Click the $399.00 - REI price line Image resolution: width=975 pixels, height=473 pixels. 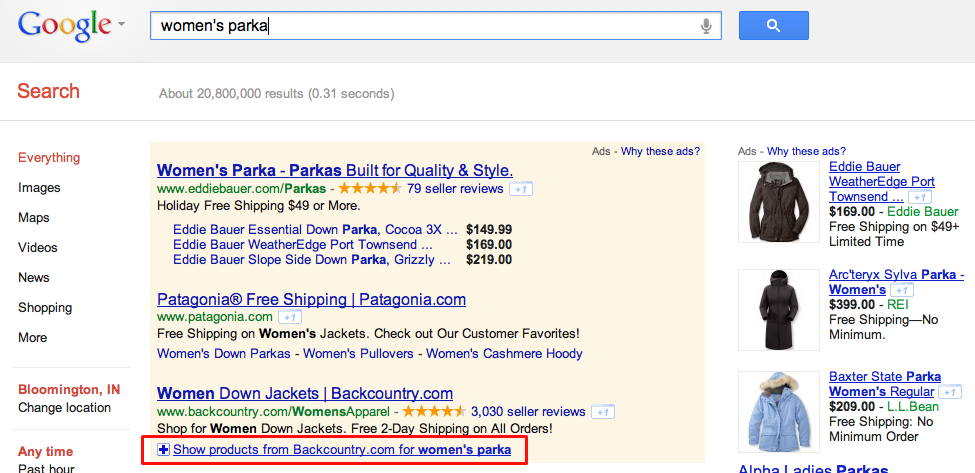point(871,305)
